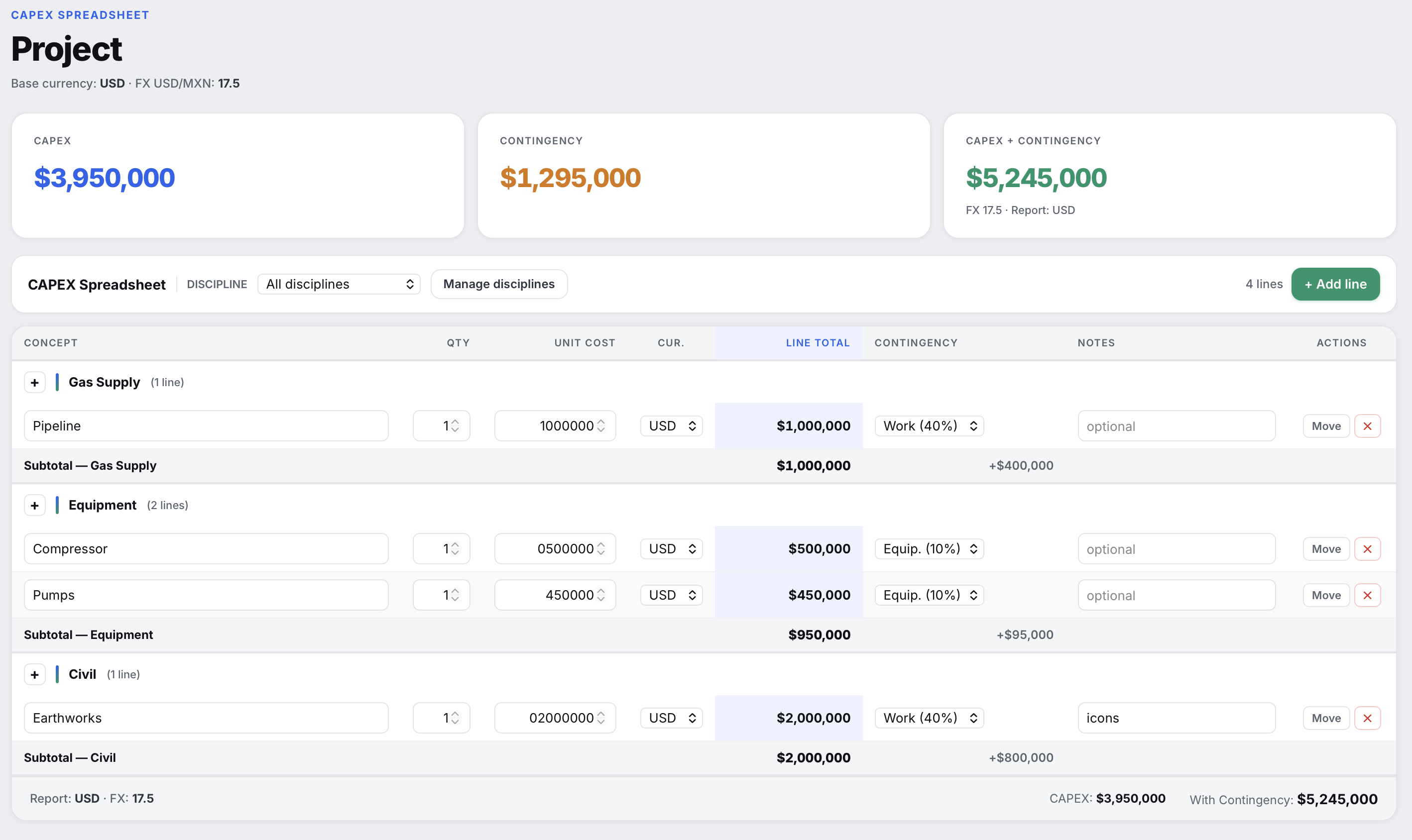Click the plus icon beside Equipment
The height and width of the screenshot is (840, 1412).
pos(34,506)
